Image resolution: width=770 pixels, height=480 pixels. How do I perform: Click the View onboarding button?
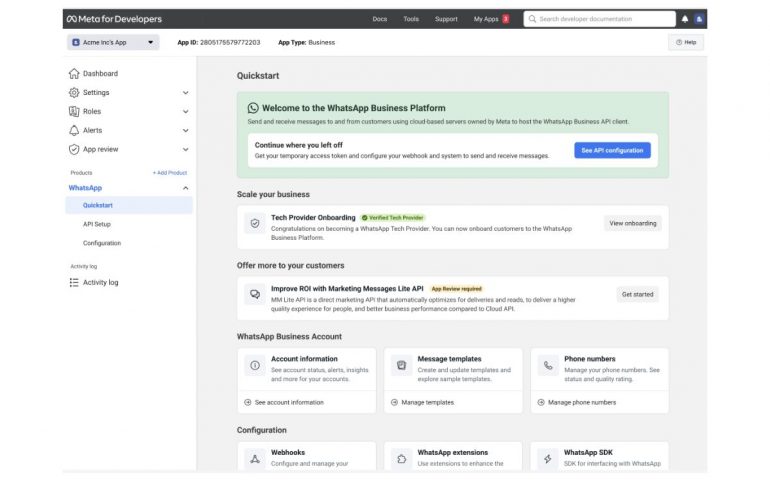point(632,224)
